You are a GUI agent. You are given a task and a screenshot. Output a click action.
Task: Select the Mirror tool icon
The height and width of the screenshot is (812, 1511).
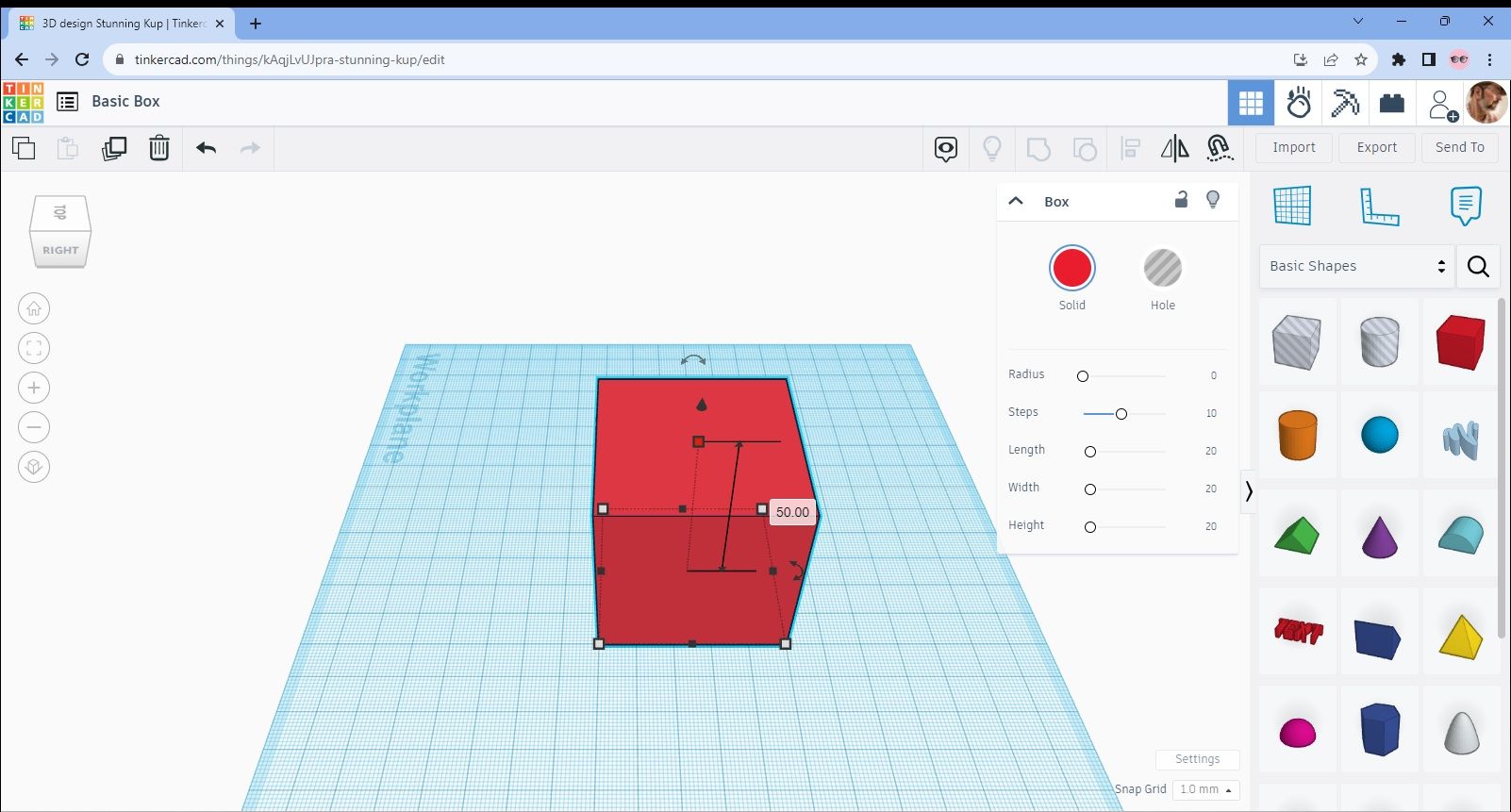1174,148
